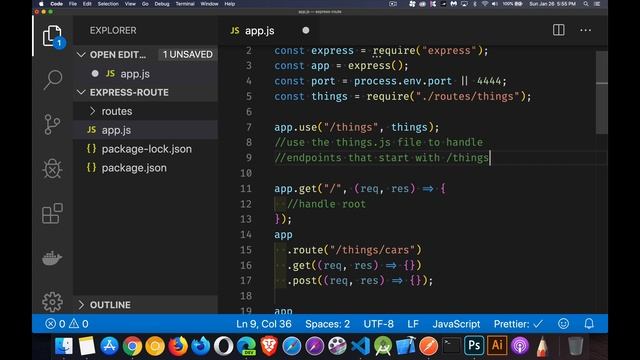Change the JavaScript language mode
Screen dimensions: 640x360
pos(456,324)
